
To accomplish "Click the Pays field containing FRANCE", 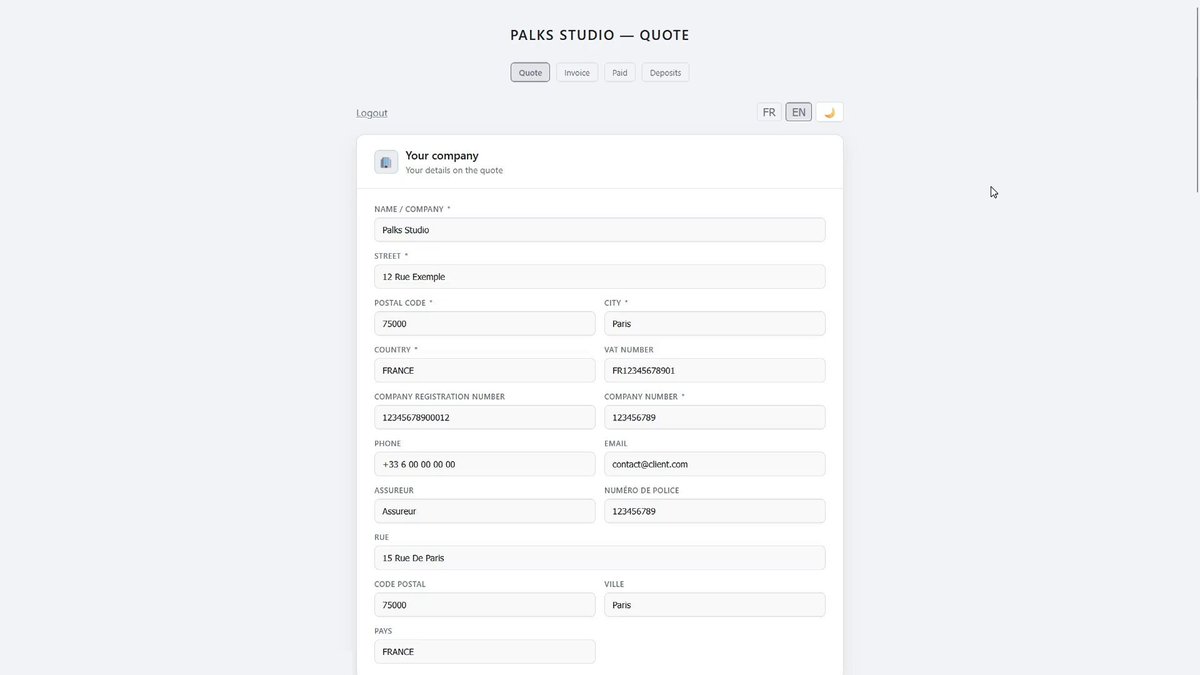I will (x=485, y=652).
